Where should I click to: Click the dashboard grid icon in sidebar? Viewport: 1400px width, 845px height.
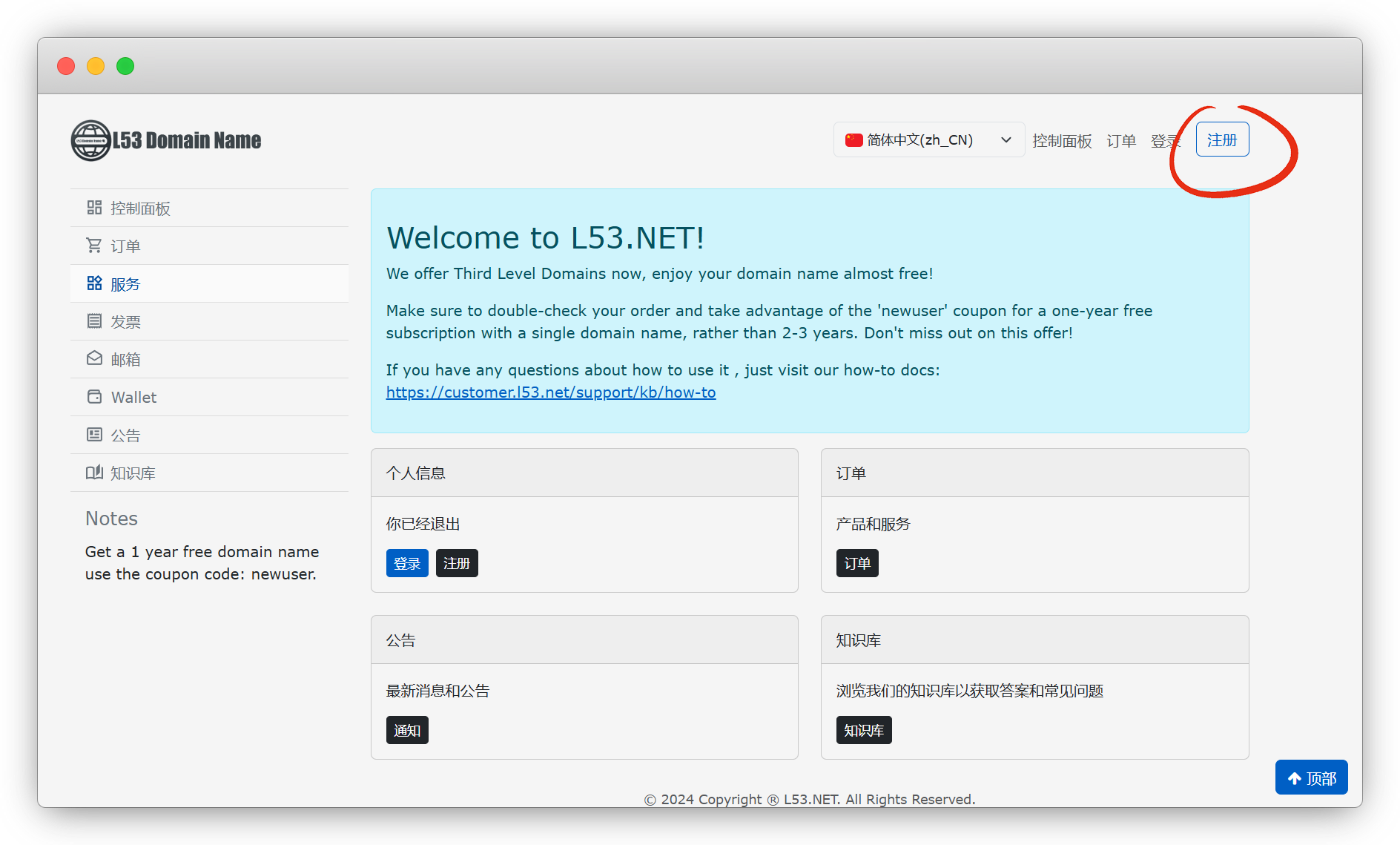[x=94, y=208]
